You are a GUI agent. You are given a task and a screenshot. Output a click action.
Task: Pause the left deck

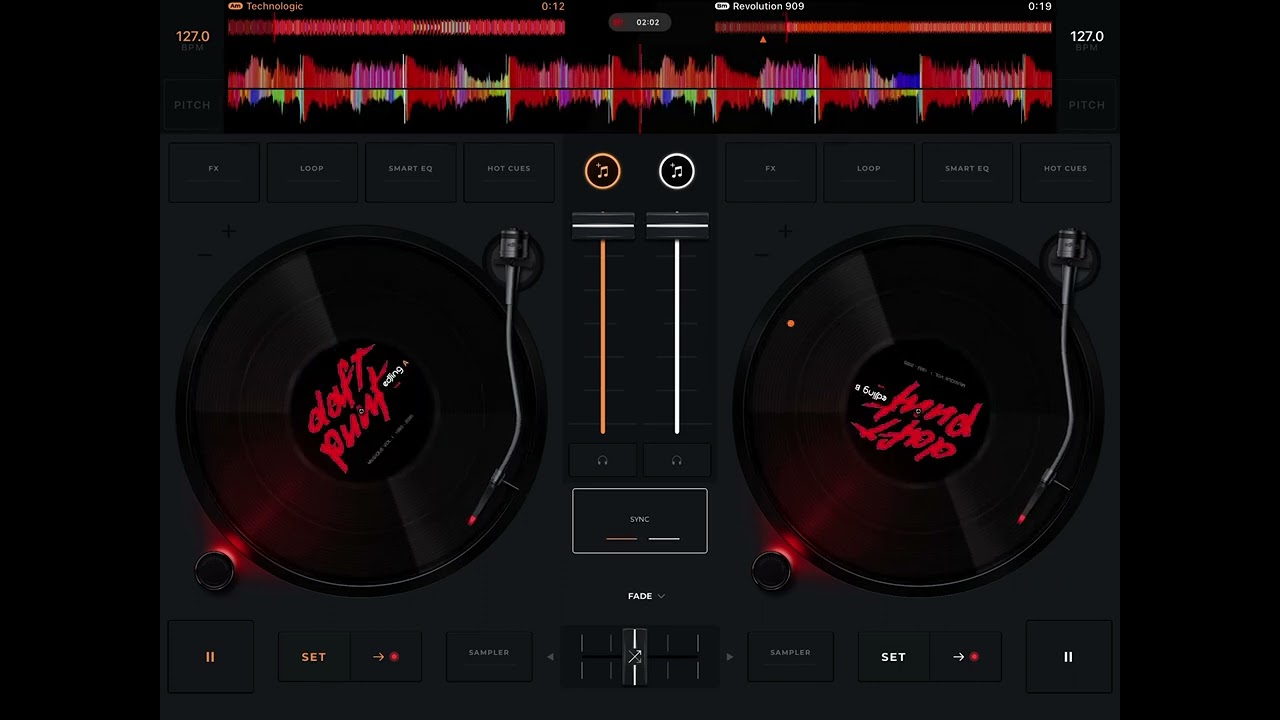coord(210,657)
